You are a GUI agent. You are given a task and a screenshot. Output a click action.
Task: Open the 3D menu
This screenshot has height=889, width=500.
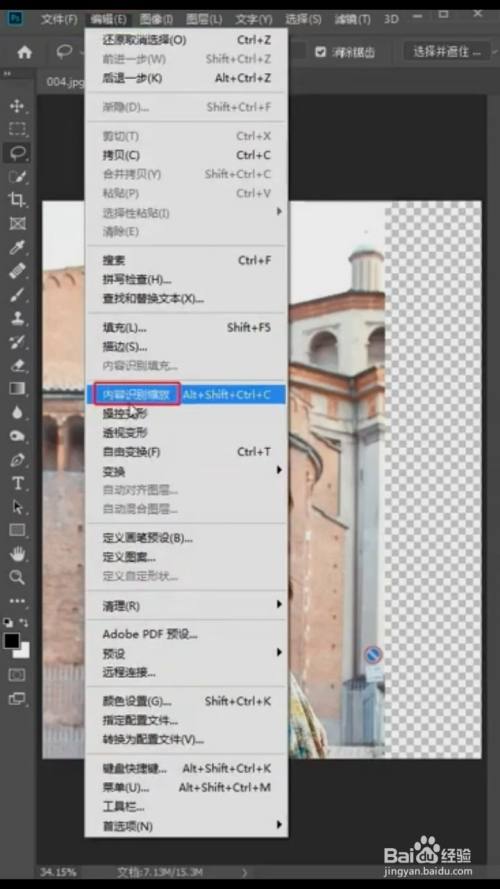coord(391,19)
